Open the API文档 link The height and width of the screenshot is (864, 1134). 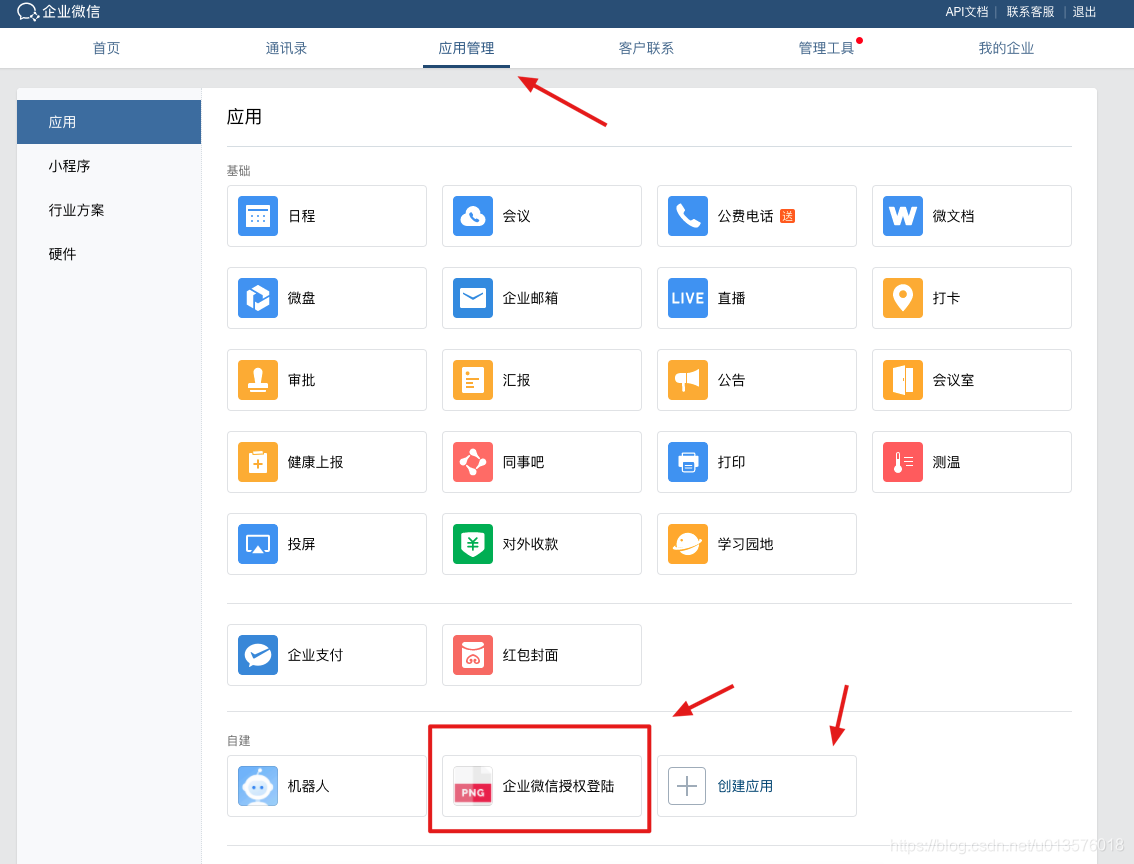pos(967,12)
